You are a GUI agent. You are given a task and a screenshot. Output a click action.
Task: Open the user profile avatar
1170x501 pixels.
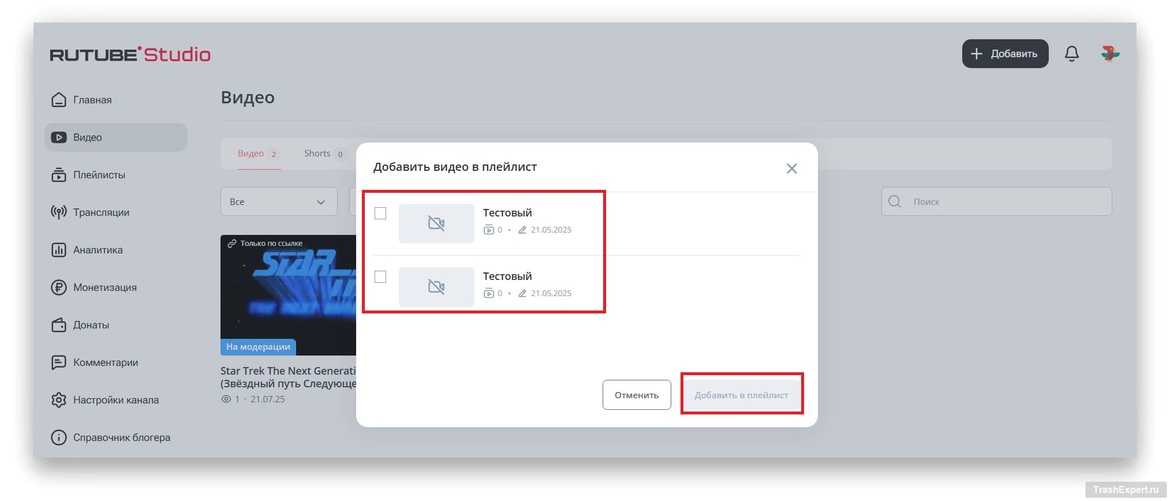(1110, 54)
